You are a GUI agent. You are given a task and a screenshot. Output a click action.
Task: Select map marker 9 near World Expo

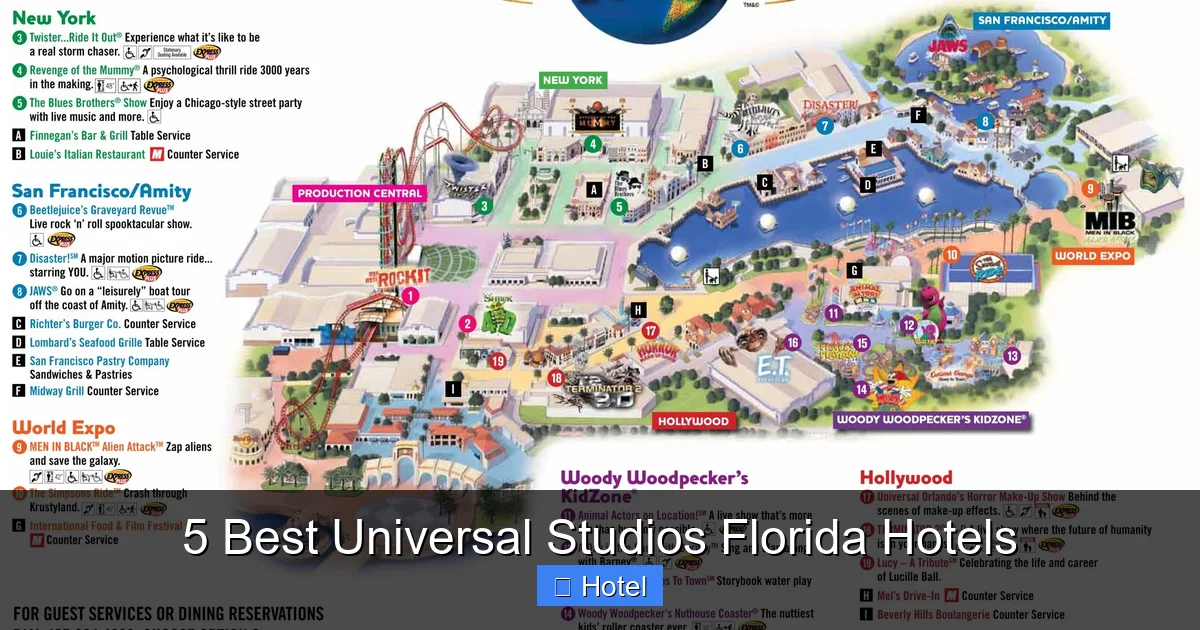click(x=1090, y=187)
